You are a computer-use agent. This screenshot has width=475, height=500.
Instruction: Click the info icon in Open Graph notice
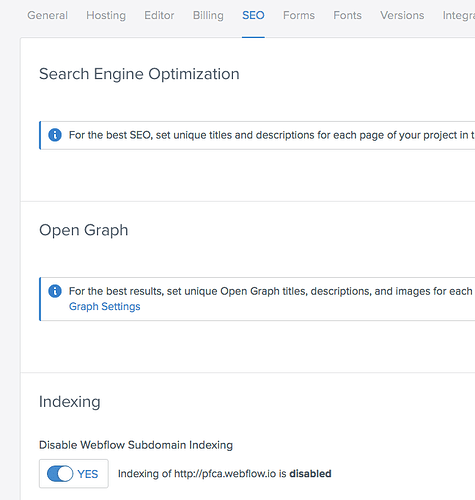(55, 291)
